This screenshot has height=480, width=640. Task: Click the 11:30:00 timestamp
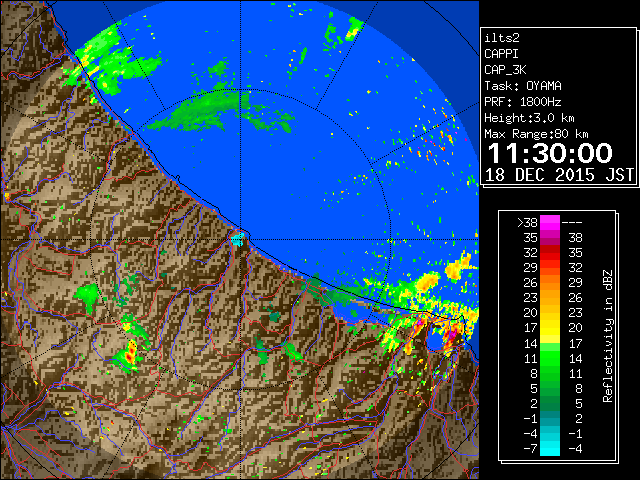(550, 153)
